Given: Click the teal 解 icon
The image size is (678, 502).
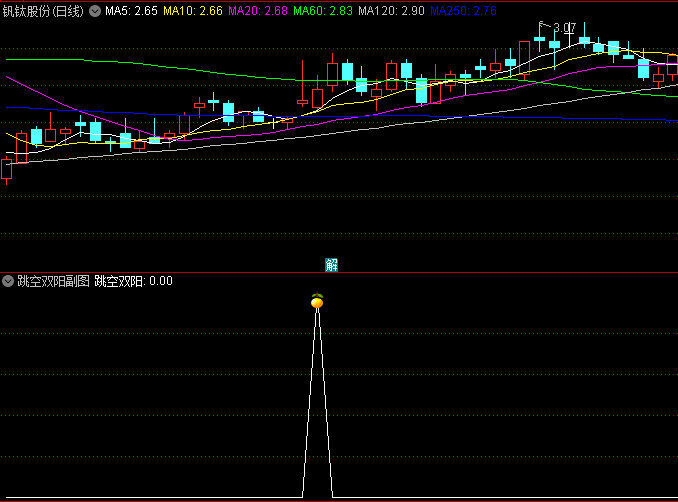Looking at the screenshot, I should (331, 265).
